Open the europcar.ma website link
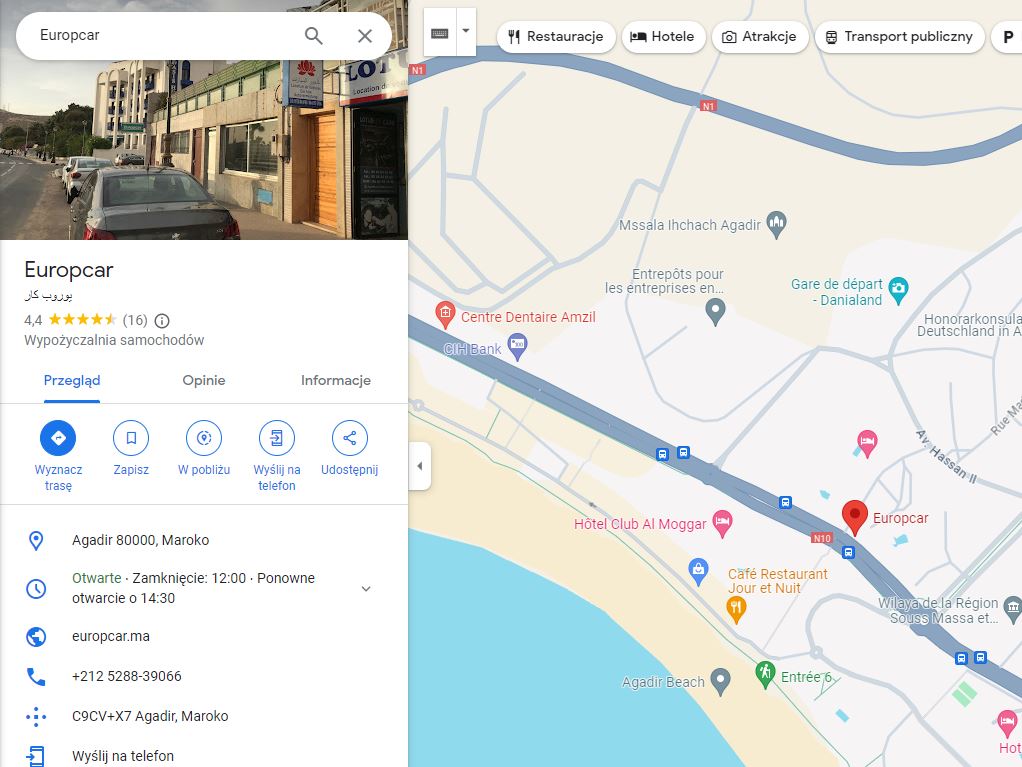Image resolution: width=1022 pixels, height=767 pixels. point(111,637)
